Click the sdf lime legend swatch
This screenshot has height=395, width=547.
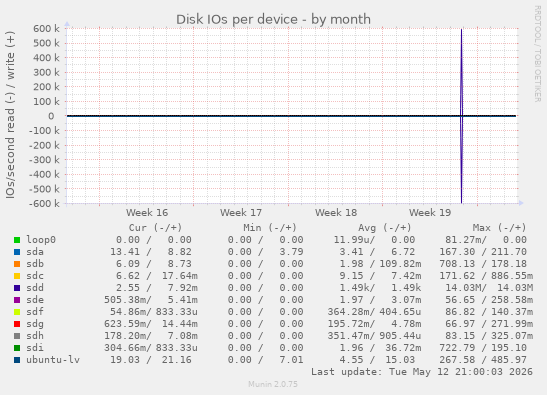pos(17,312)
